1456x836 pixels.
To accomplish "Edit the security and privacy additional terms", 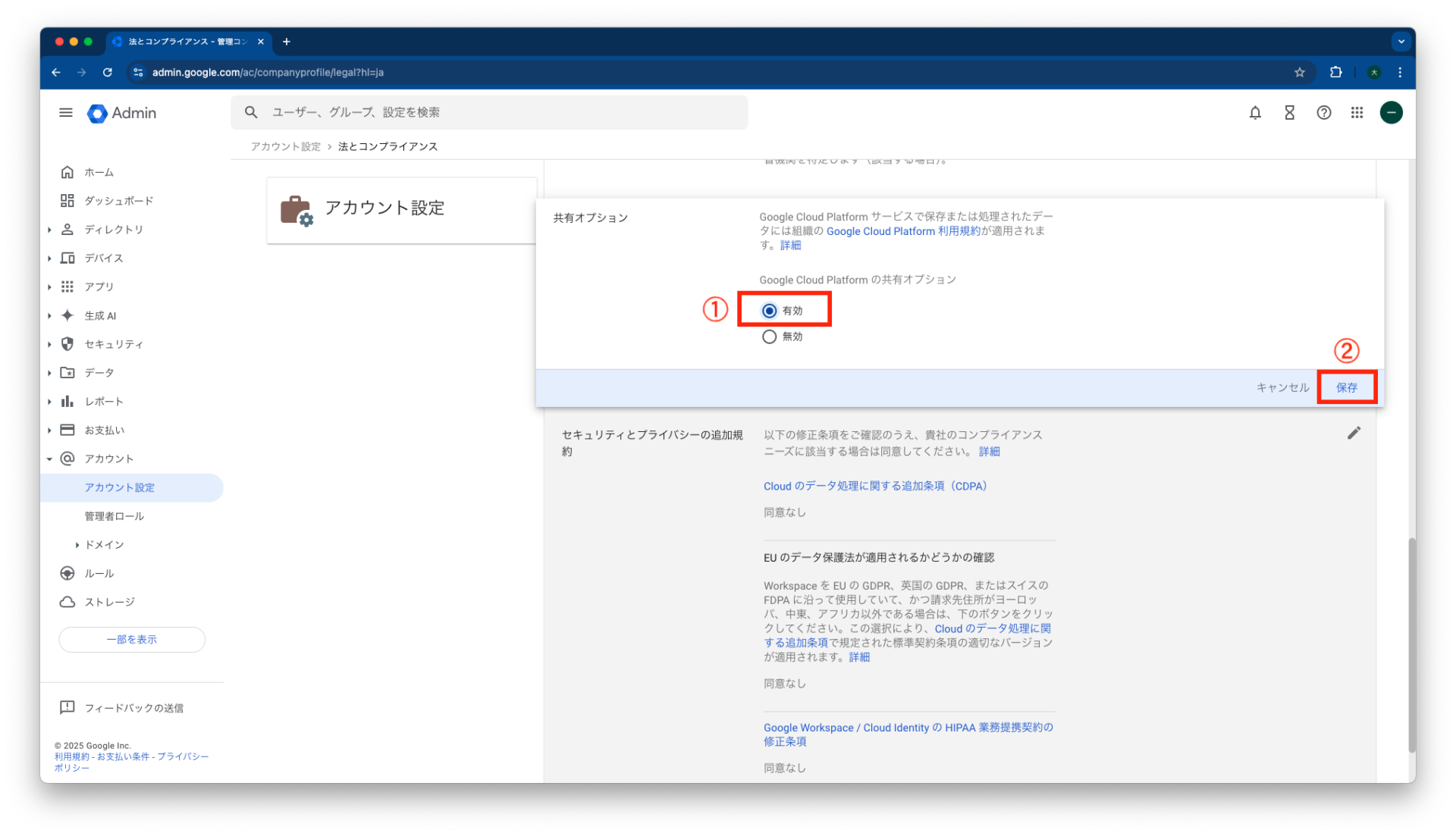I will tap(1354, 433).
